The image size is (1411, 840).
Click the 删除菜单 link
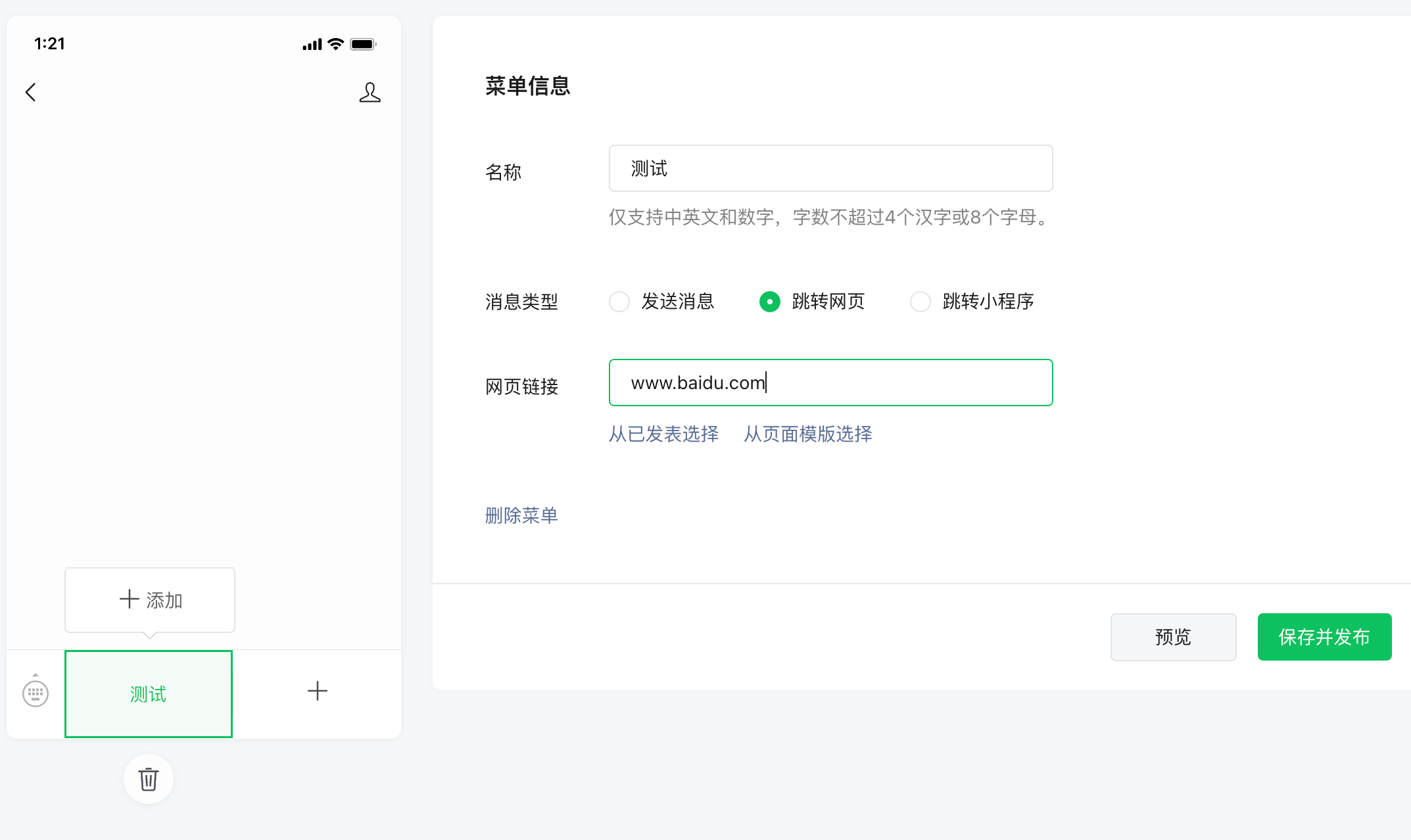point(521,515)
